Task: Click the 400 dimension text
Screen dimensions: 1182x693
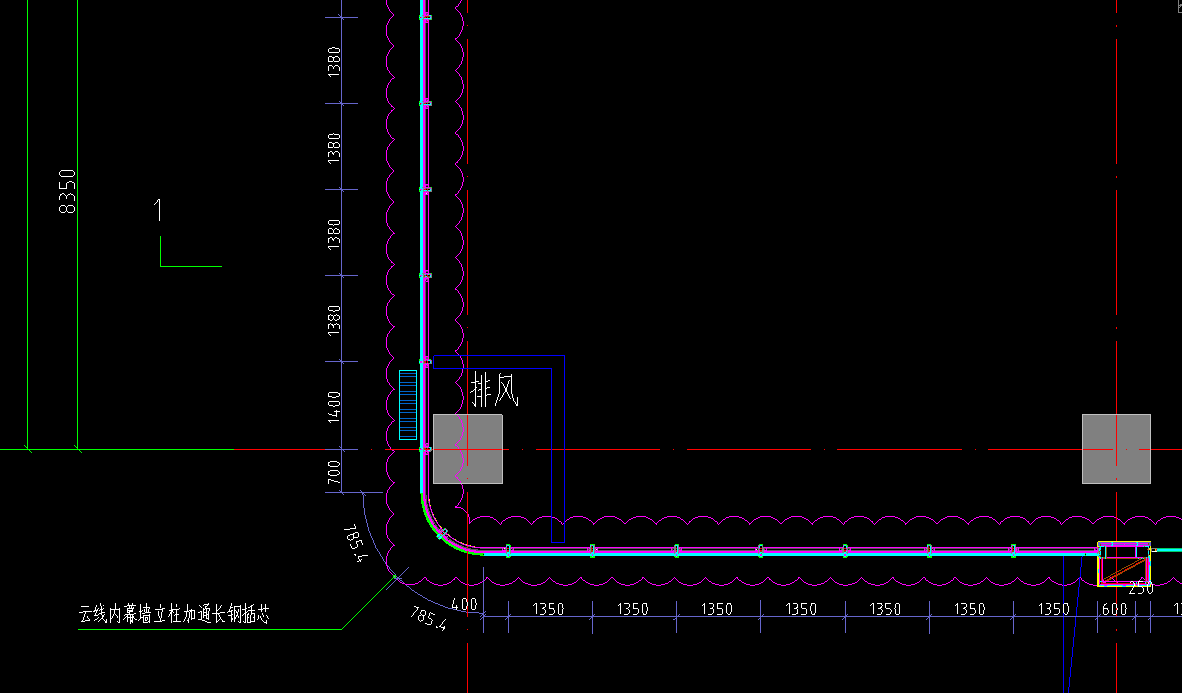Action: click(465, 606)
